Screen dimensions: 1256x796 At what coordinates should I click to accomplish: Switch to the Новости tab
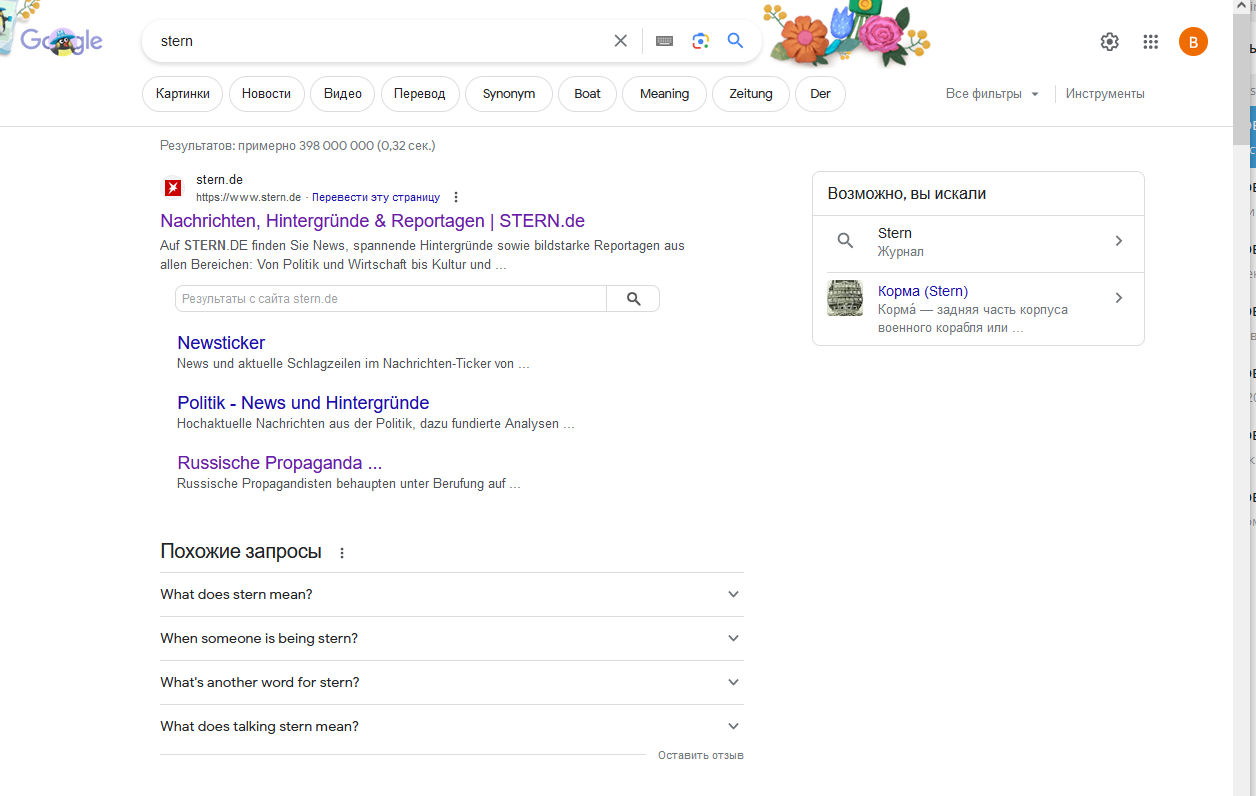(x=266, y=94)
